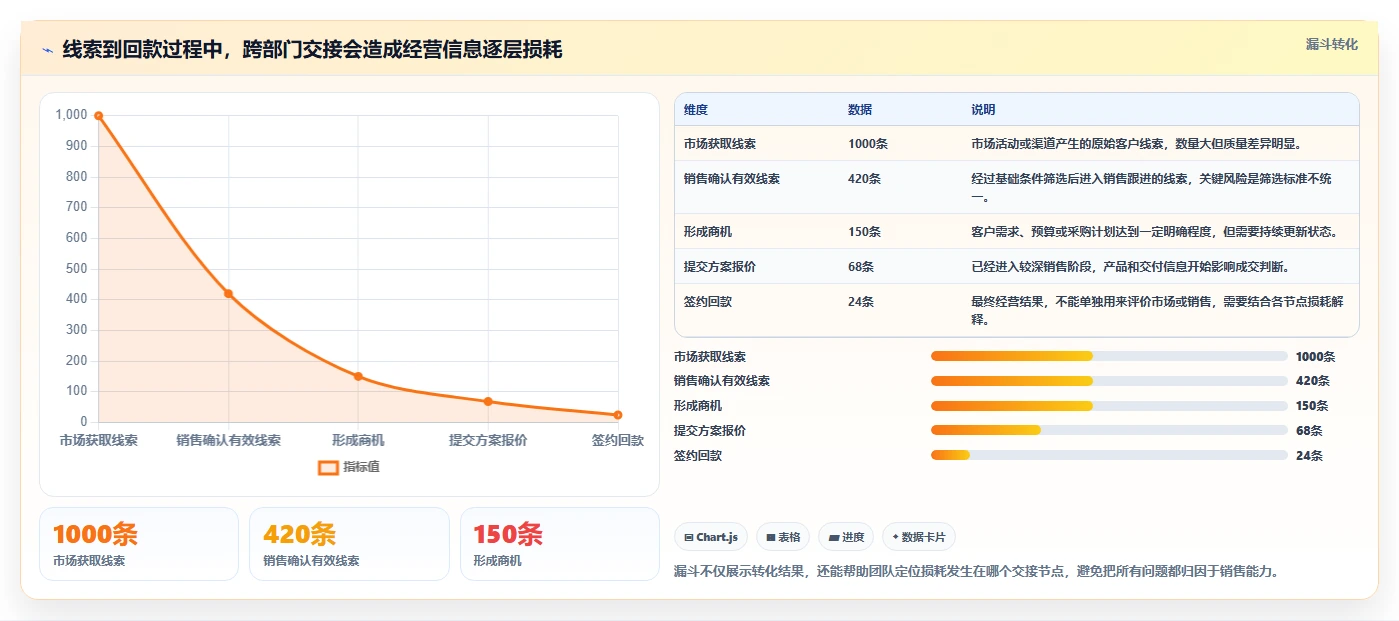Select the Chart.js chip
Viewport: 1399px width, 621px height.
point(711,537)
